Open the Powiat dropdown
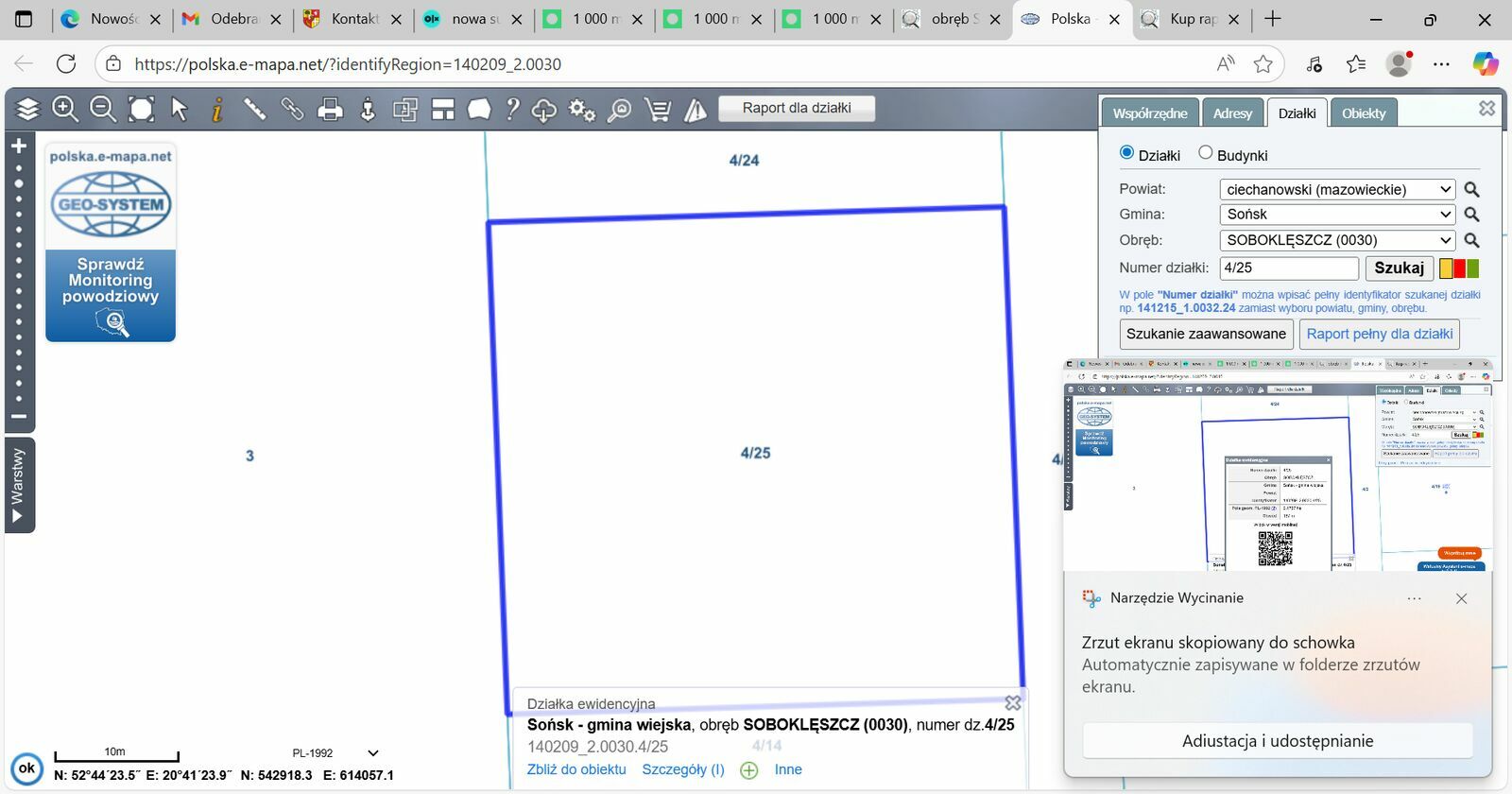Screen dimensions: 1512x794 tap(1337, 189)
